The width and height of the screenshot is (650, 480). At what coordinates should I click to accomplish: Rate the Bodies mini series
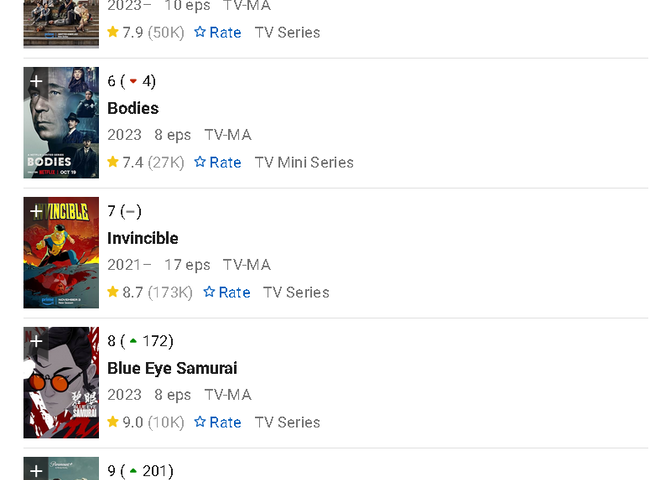coord(218,162)
